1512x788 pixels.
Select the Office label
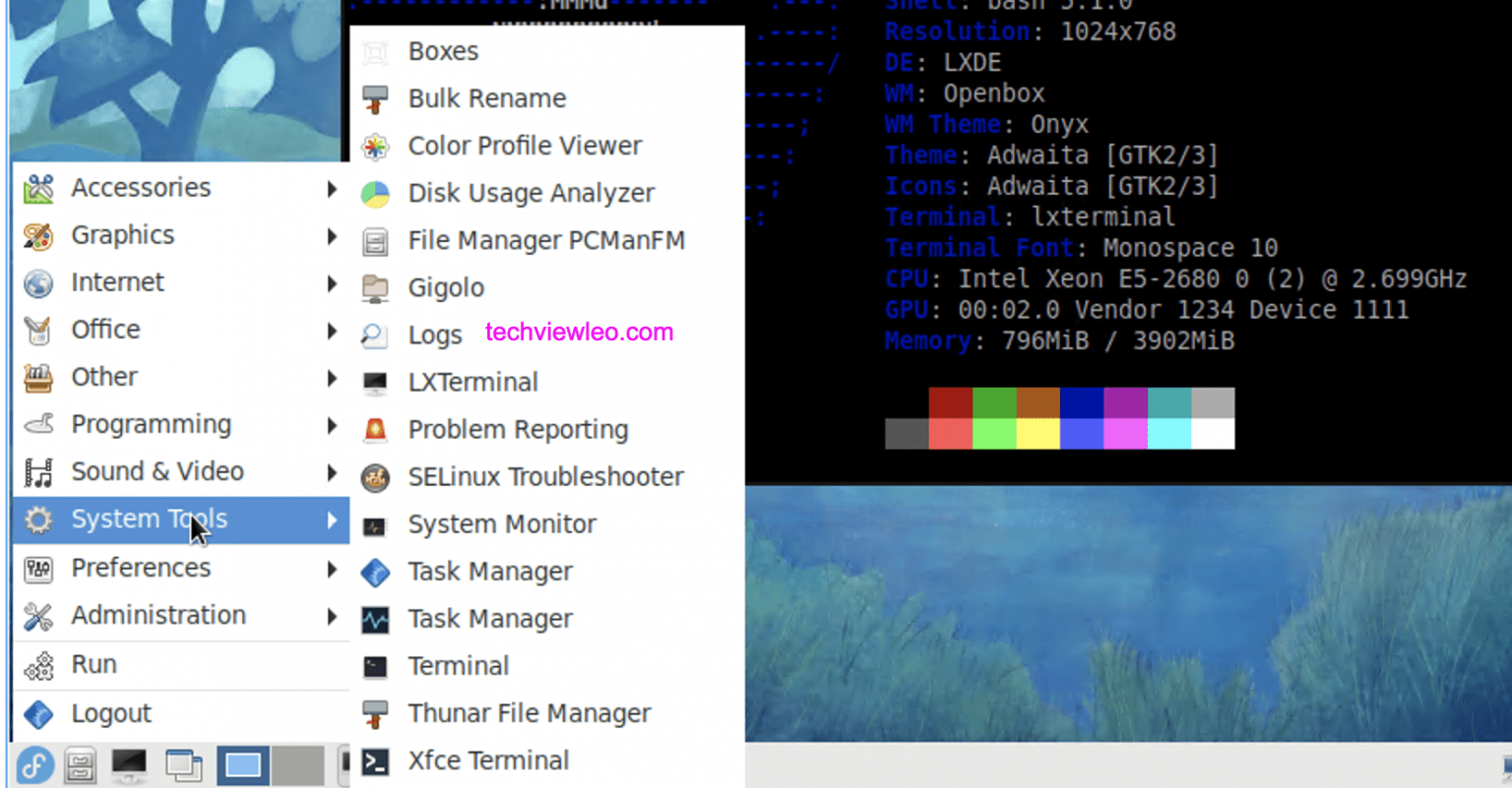point(105,329)
